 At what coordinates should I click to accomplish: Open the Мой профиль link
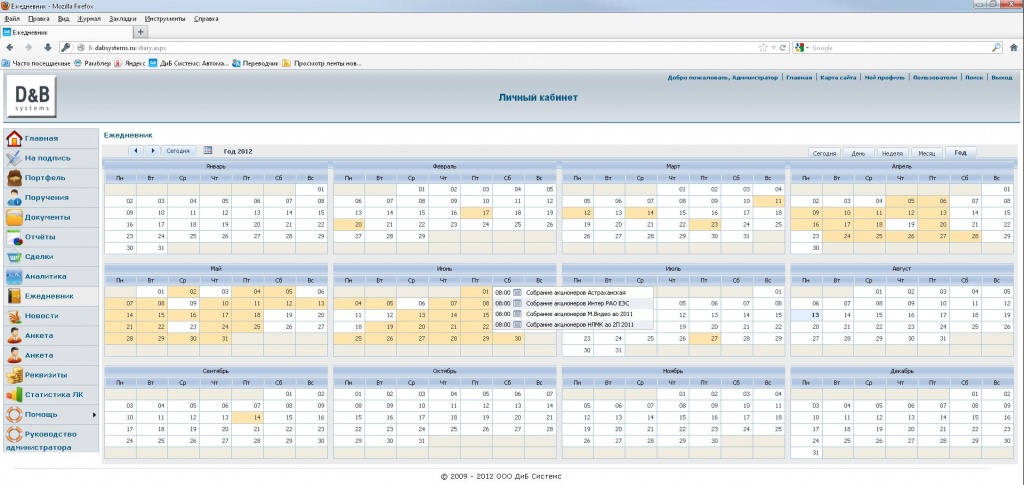(x=884, y=78)
